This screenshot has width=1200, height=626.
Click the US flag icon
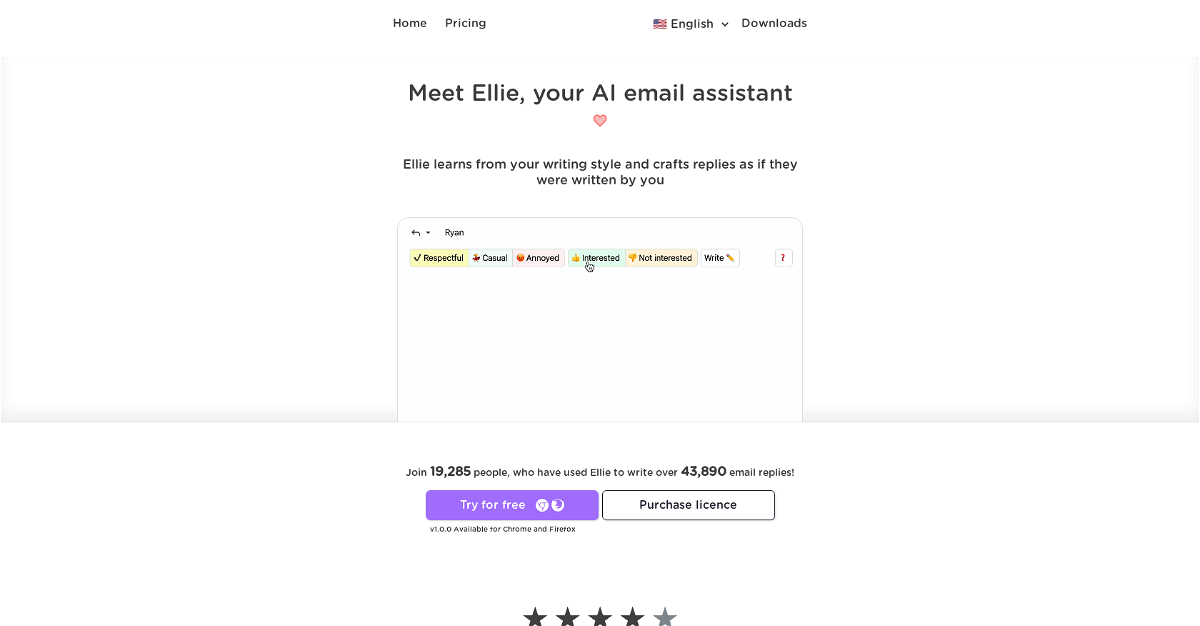click(x=660, y=24)
